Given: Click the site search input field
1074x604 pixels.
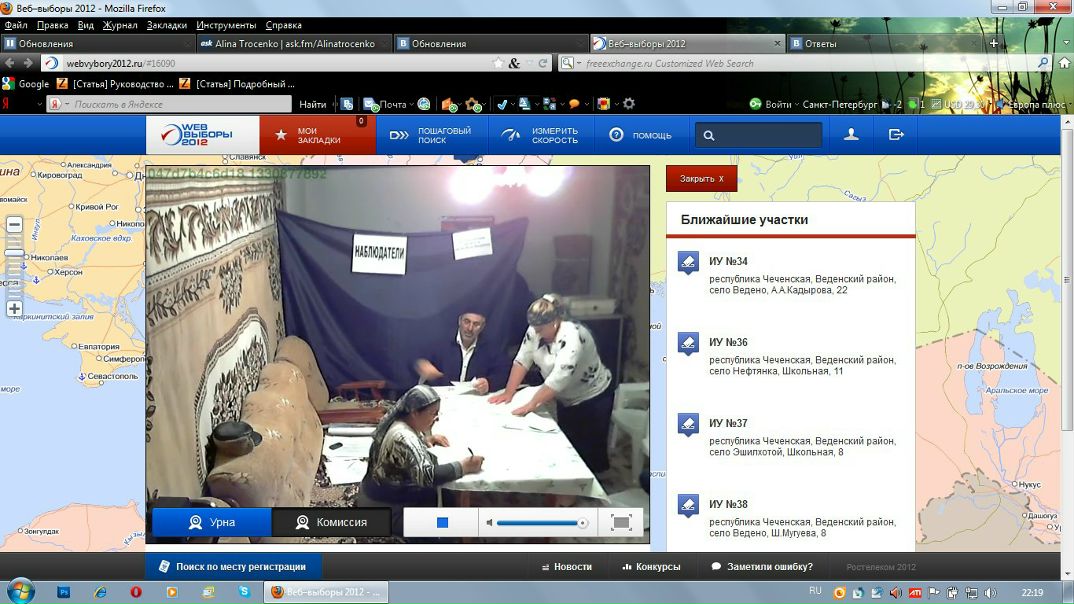Looking at the screenshot, I should point(768,135).
